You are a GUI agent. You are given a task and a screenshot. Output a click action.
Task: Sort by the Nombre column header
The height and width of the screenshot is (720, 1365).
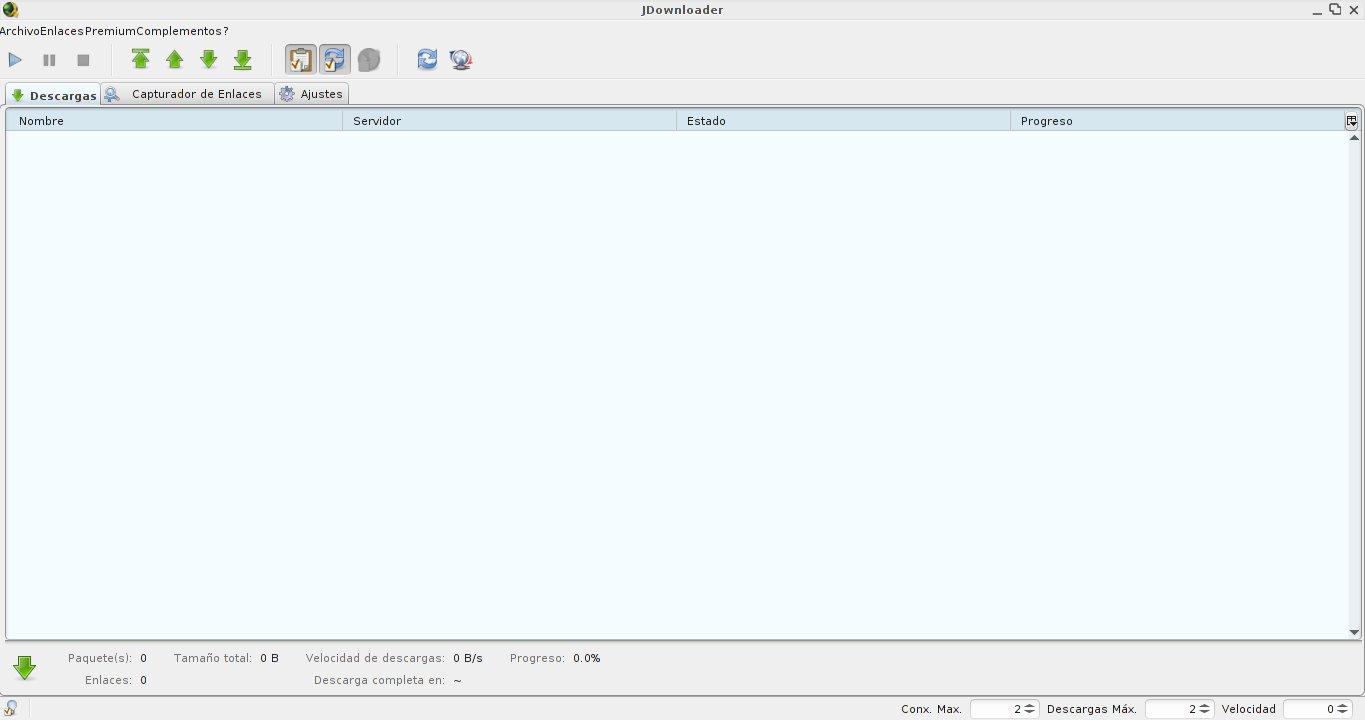point(175,121)
